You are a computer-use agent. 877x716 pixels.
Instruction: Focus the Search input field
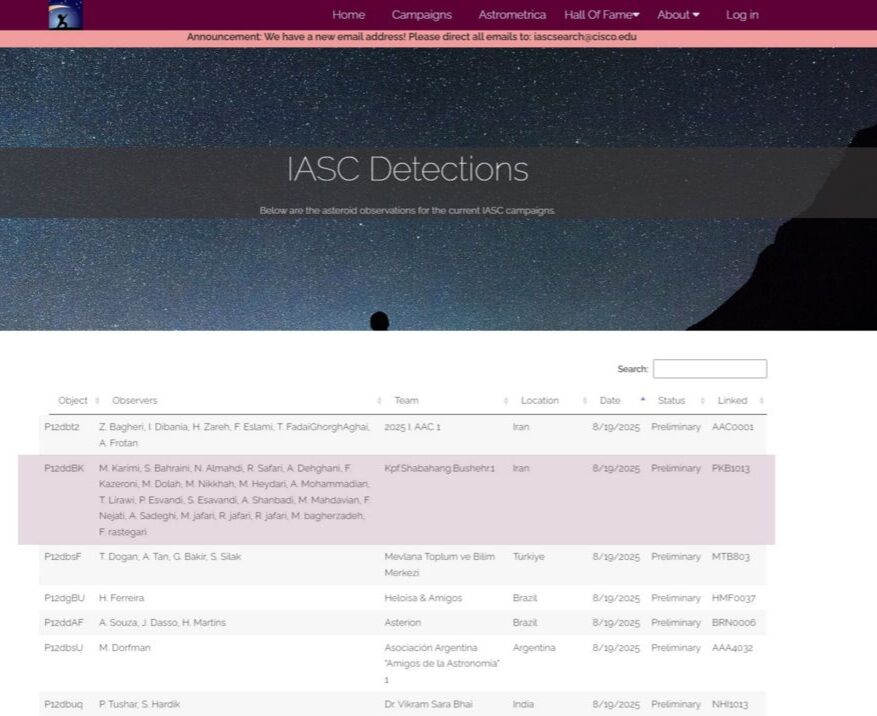[x=710, y=369]
